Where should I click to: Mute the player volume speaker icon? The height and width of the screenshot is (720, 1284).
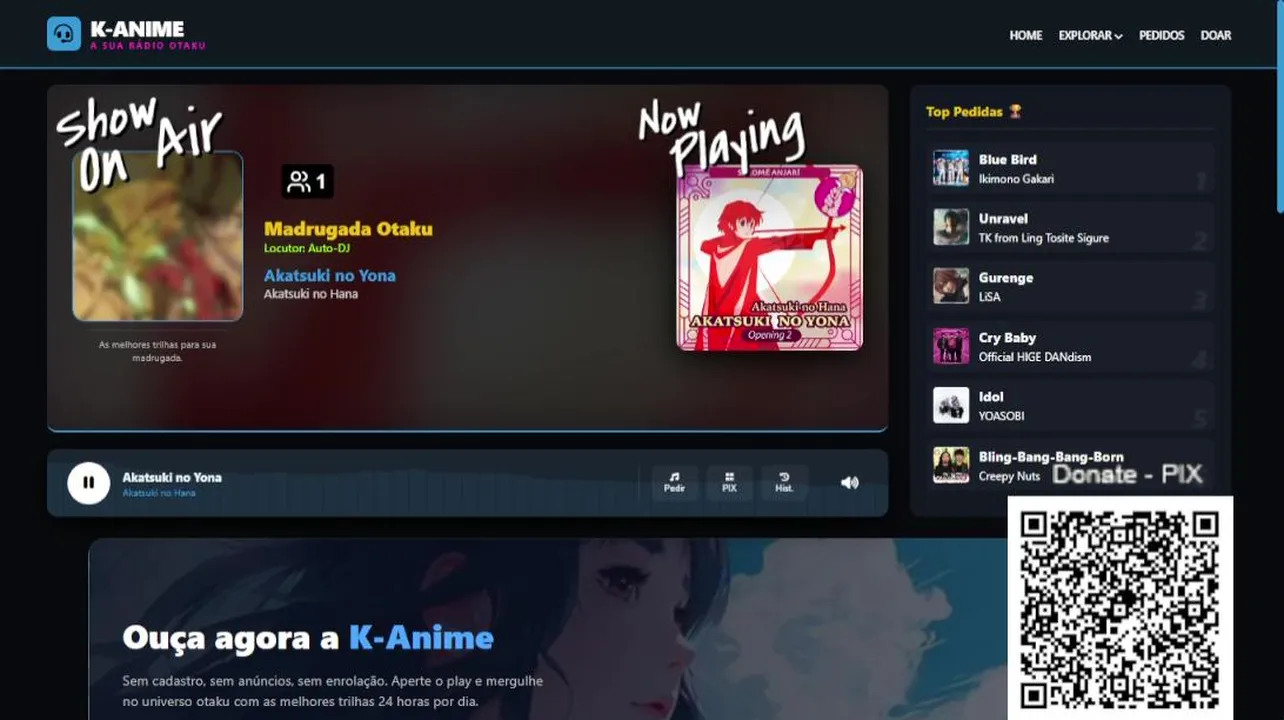tap(849, 482)
